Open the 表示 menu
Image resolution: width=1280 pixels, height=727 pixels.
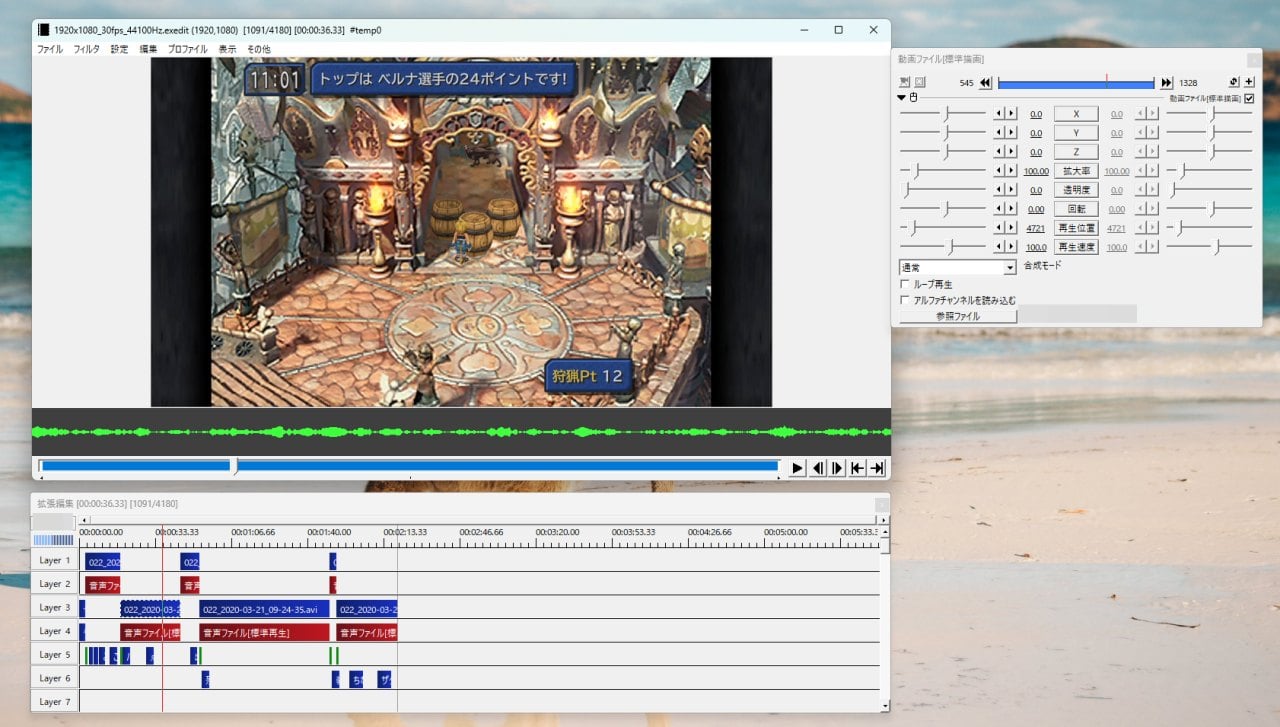228,49
